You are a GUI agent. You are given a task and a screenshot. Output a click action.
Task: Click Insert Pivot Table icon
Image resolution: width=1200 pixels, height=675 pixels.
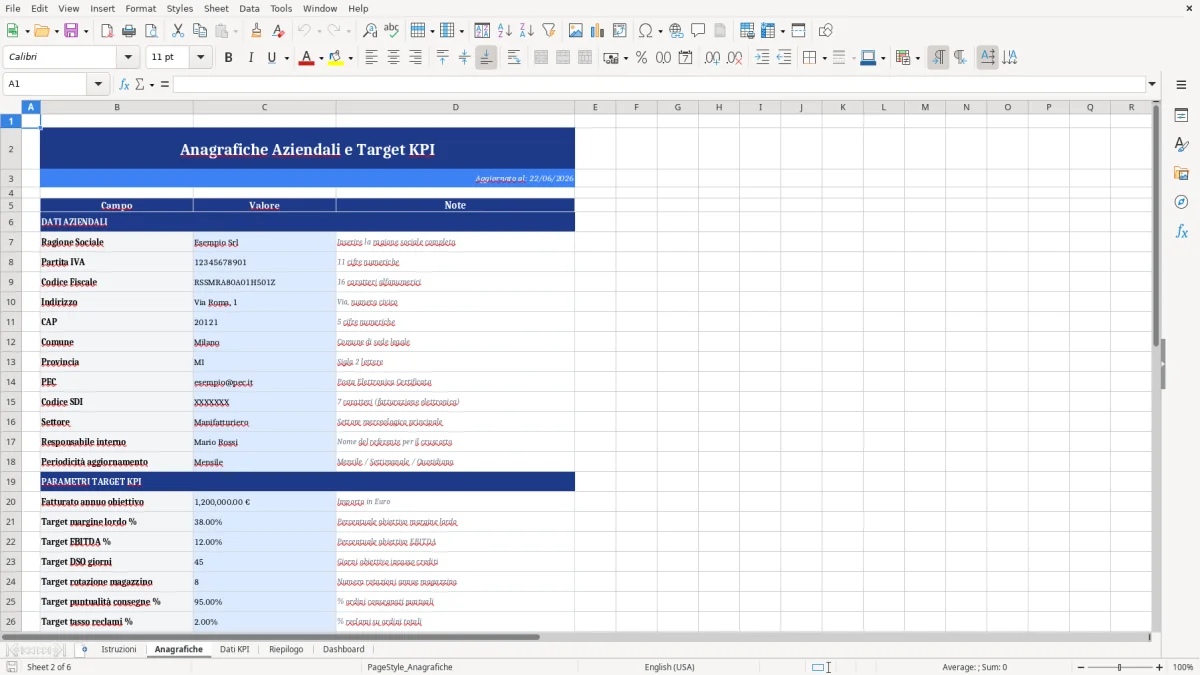(620, 31)
